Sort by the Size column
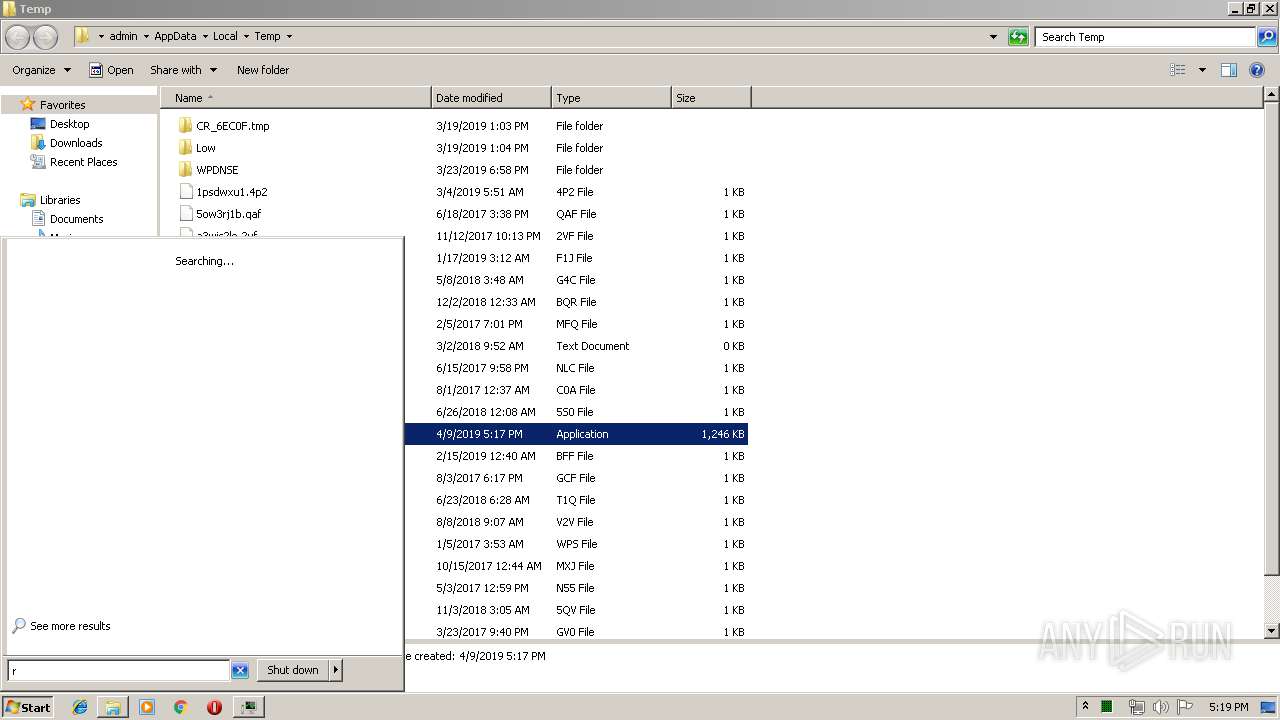The width and height of the screenshot is (1280, 720). [711, 98]
